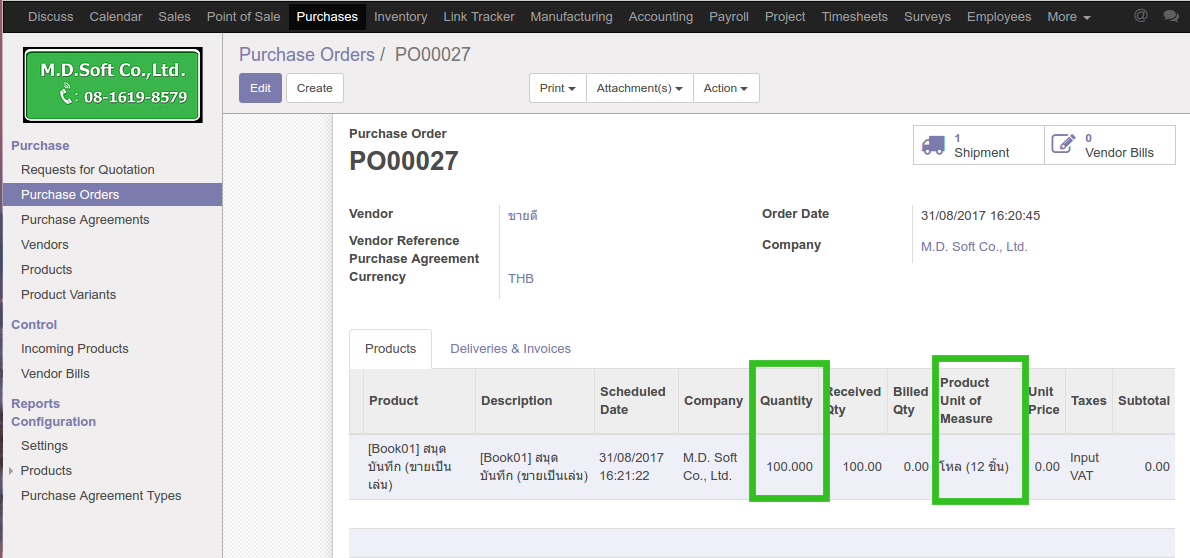This screenshot has width=1190, height=558.
Task: Go to the Accounting module
Action: [660, 17]
